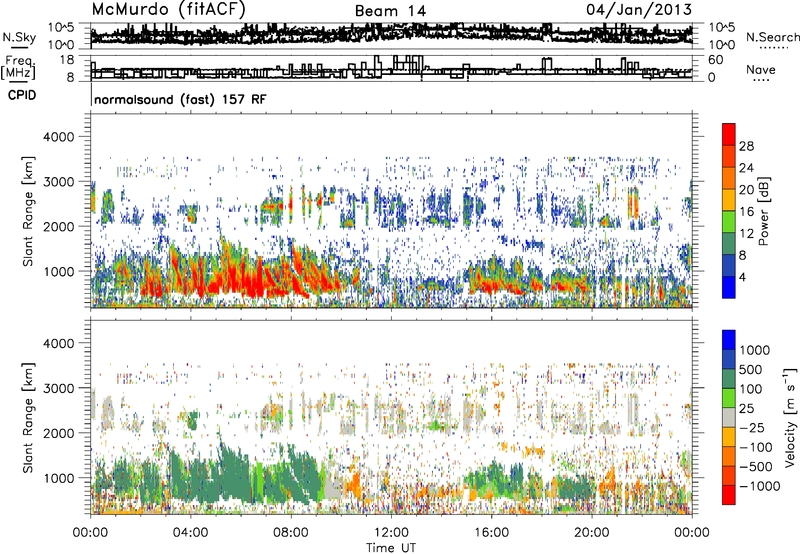The height and width of the screenshot is (554, 800).
Task: Click the "2000" tick on the velocity panel
Action: coord(59,433)
